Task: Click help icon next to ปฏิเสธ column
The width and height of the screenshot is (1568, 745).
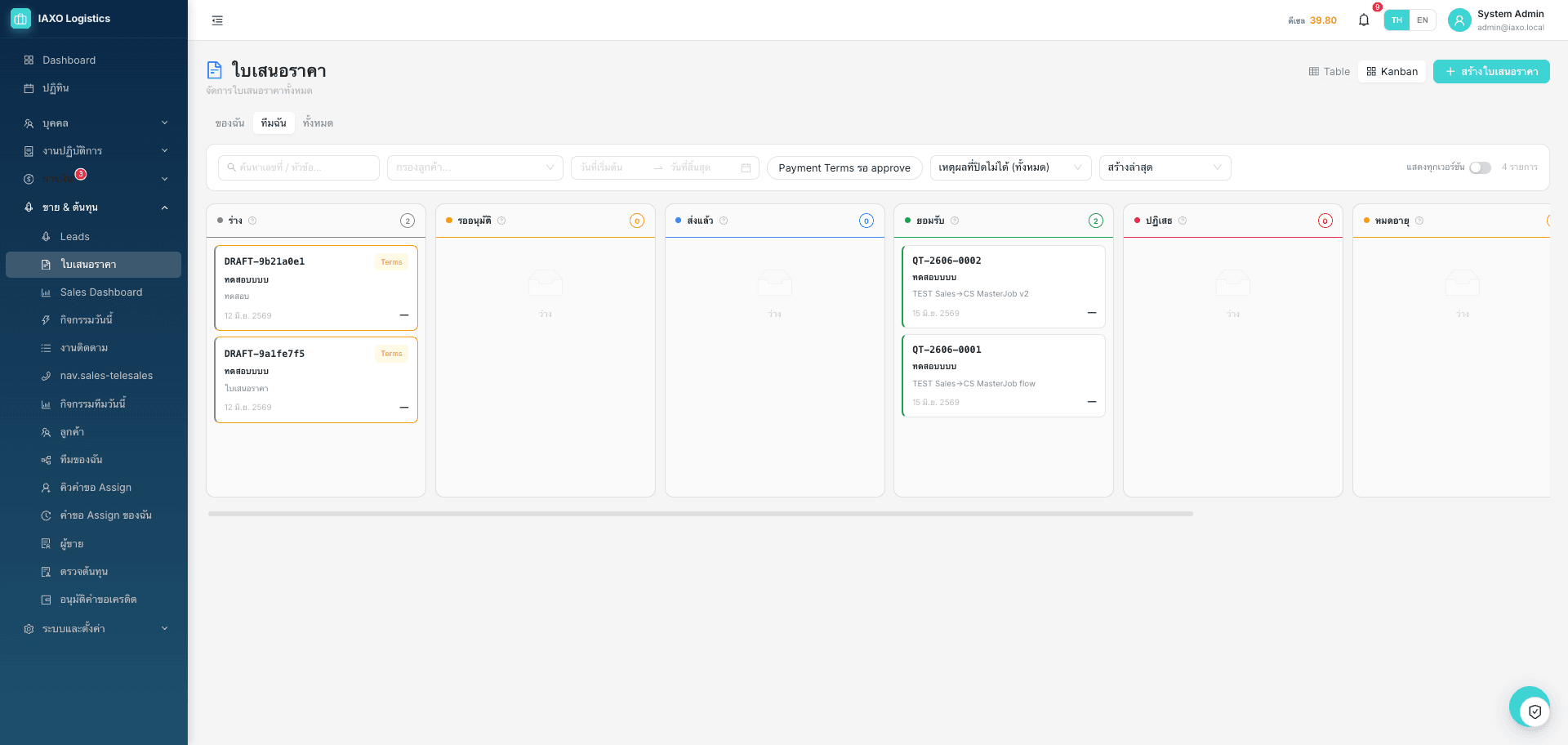Action: coord(1183,221)
